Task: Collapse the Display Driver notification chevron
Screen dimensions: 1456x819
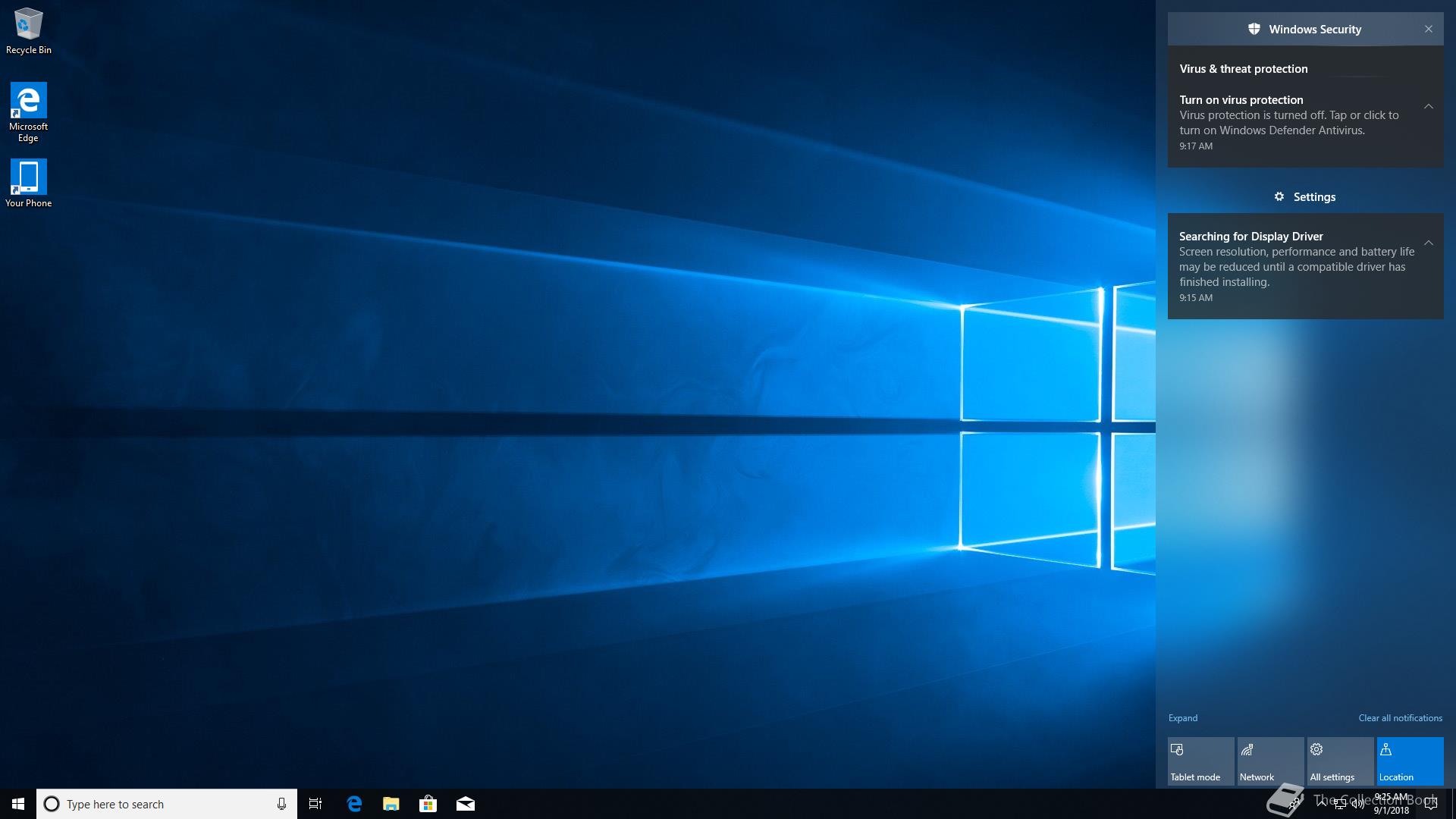Action: [x=1428, y=243]
